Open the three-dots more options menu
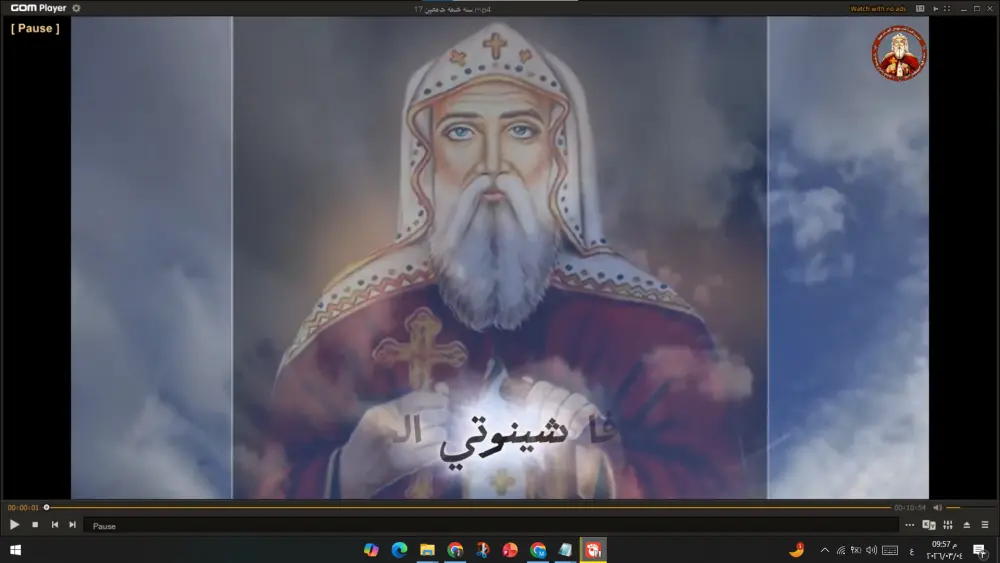 click(909, 525)
